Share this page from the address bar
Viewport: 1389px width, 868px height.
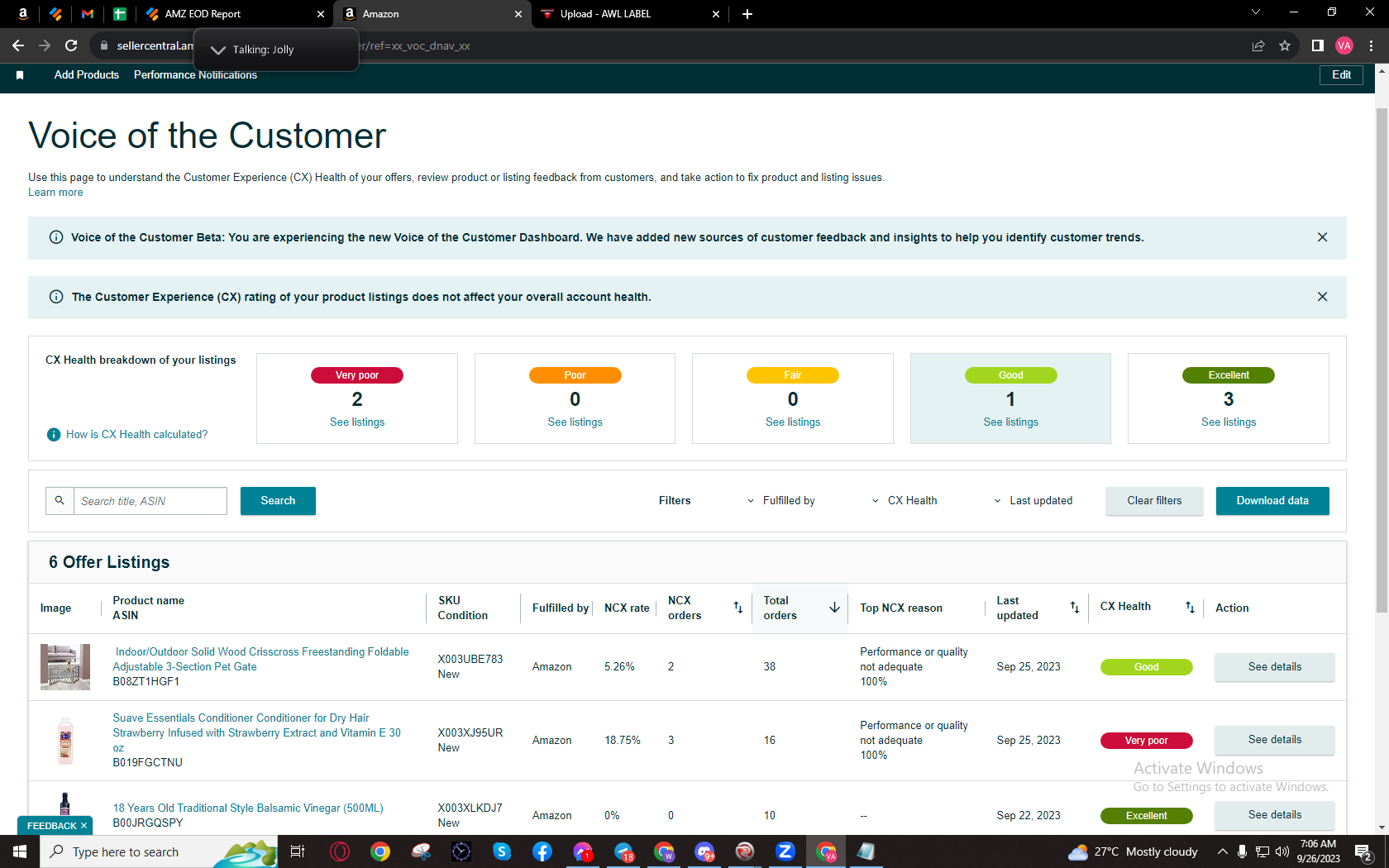click(1258, 45)
